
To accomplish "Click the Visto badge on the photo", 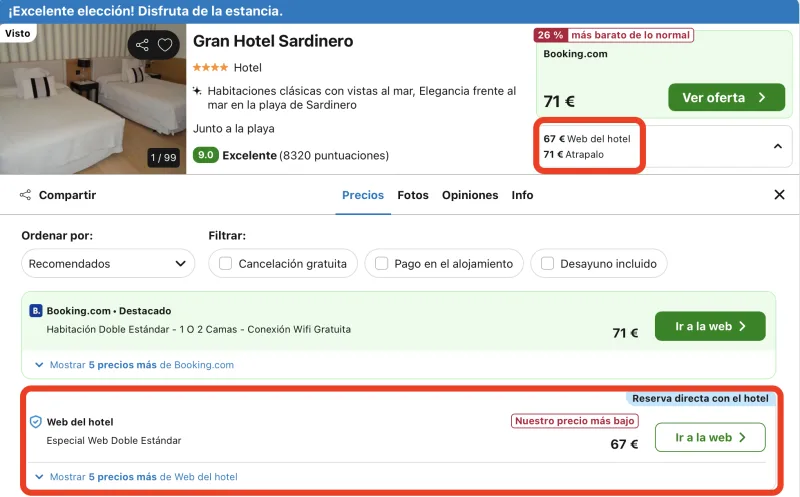I will 18,33.
